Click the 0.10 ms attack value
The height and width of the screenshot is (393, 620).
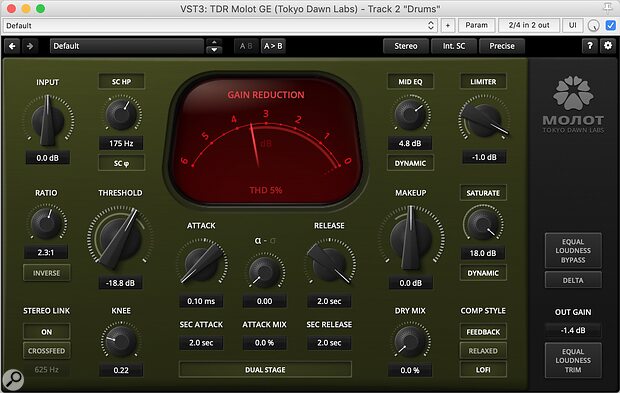point(201,301)
